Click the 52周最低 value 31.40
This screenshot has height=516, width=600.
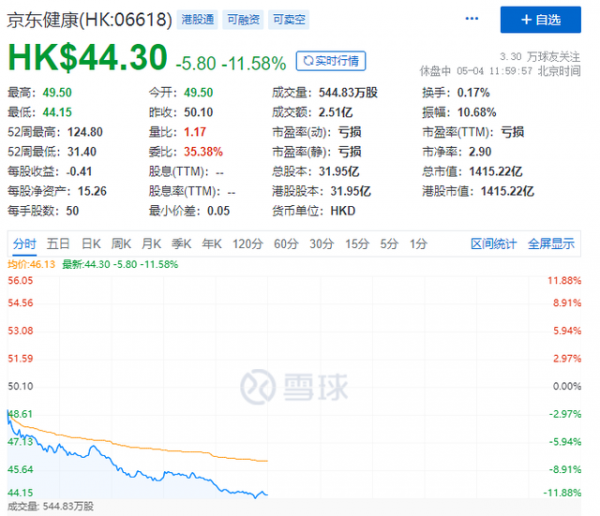82,152
